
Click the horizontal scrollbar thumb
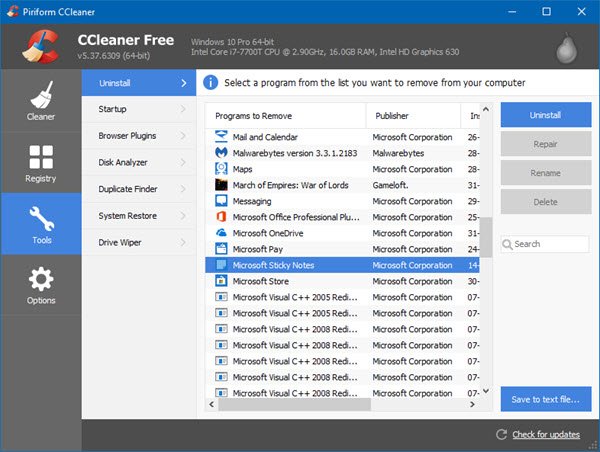coord(294,404)
